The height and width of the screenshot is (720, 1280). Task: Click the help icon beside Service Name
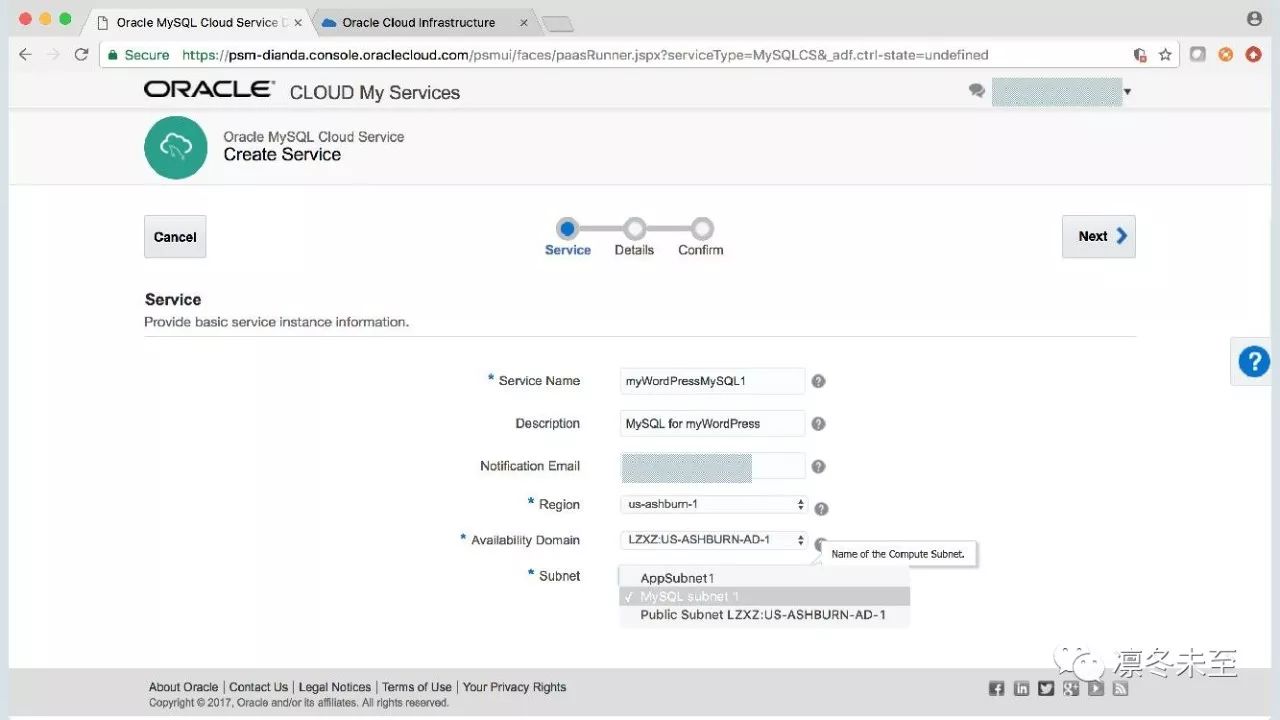click(818, 381)
